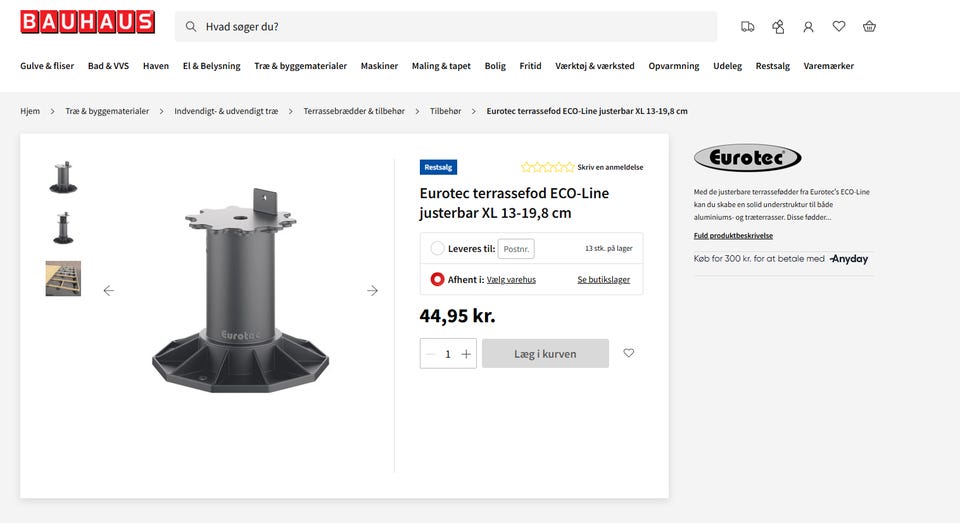Open Maskiner menu
This screenshot has width=960, height=523.
379,66
